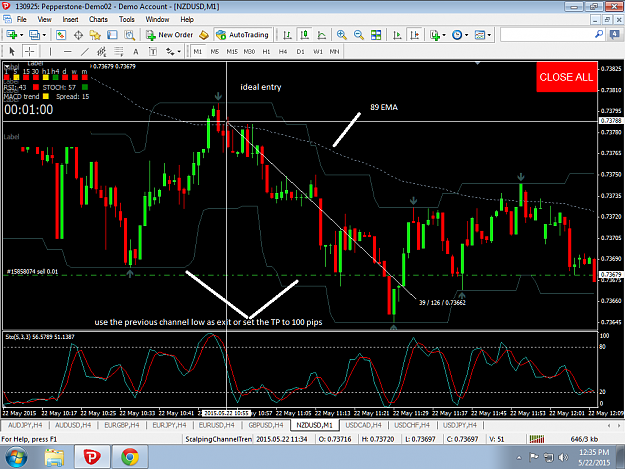Open the Periodicity clock icon
Screen dimensions: 625x469
(x=457, y=35)
